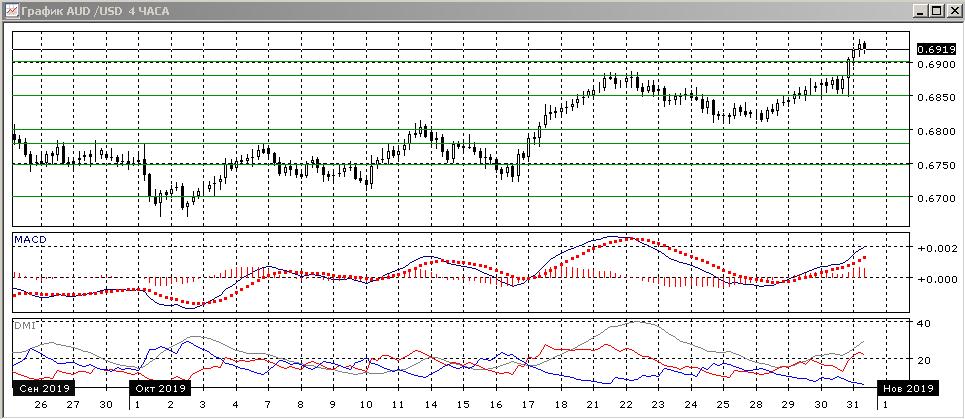
Task: Maximize the AUD/USD chart window
Action: [x=937, y=10]
